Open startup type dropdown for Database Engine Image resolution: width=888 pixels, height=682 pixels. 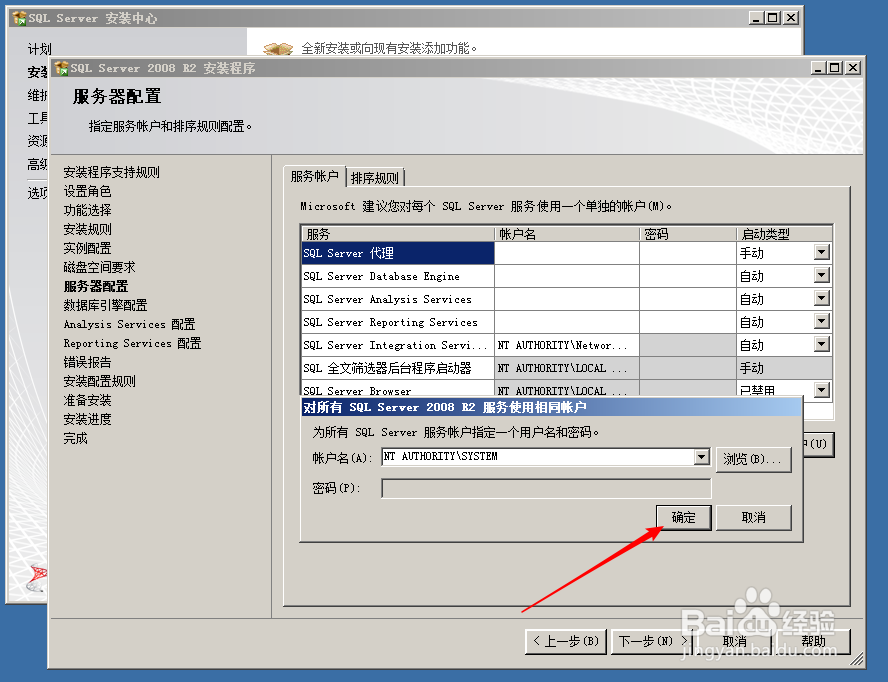click(821, 275)
